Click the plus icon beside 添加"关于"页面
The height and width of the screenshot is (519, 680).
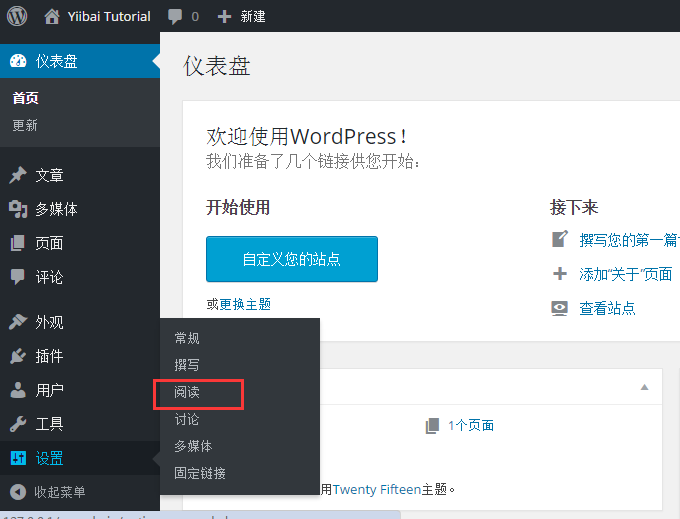pyautogui.click(x=560, y=274)
